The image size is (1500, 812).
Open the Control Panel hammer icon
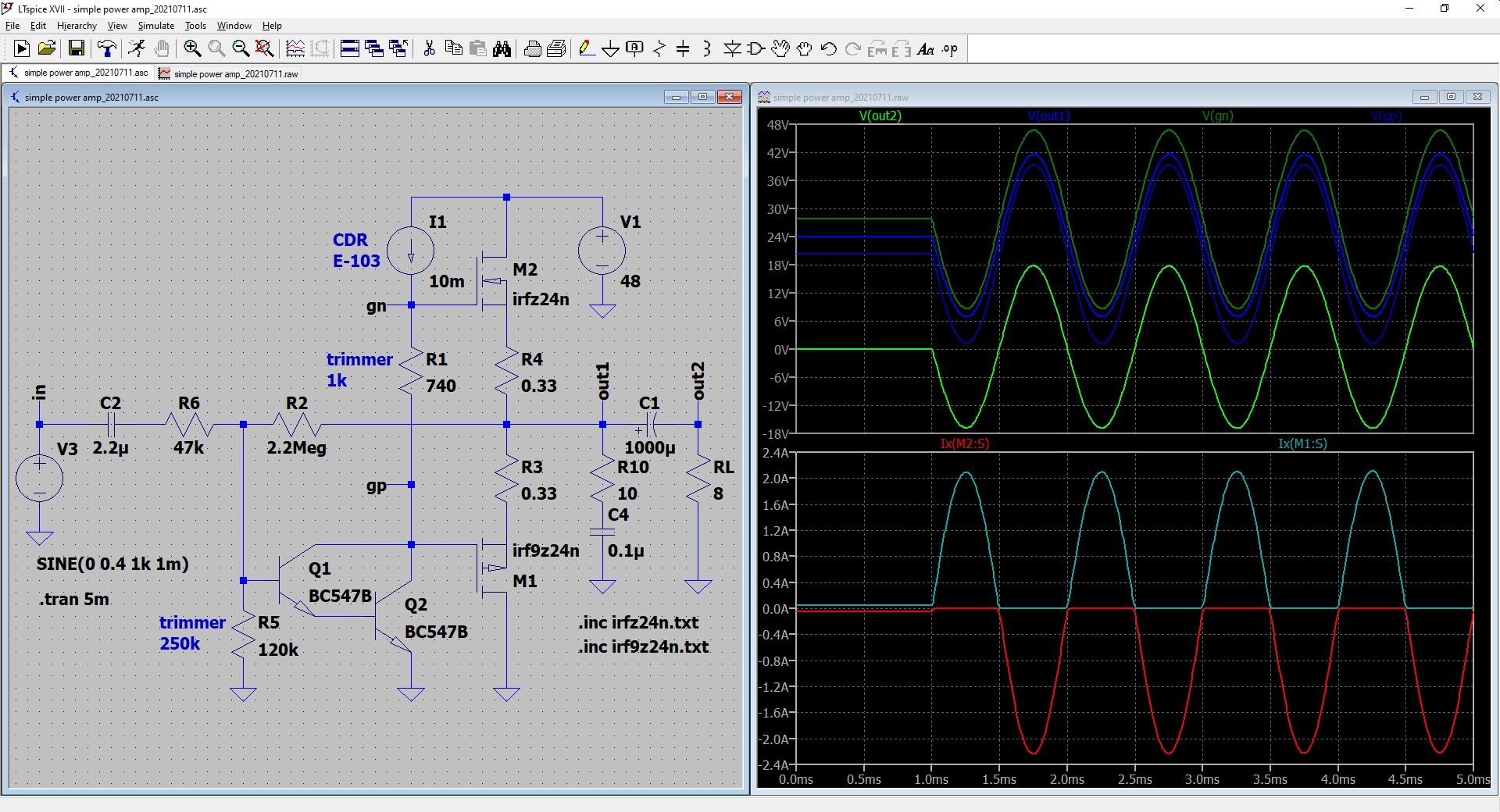(x=107, y=49)
